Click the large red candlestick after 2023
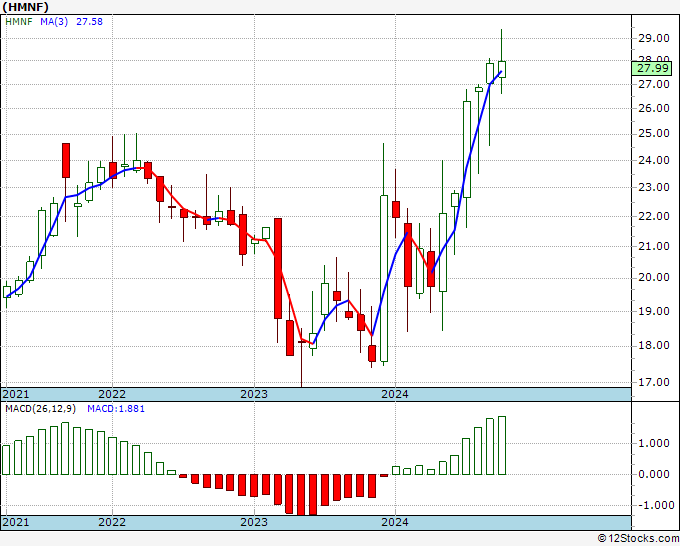The width and height of the screenshot is (680, 546). point(278,268)
